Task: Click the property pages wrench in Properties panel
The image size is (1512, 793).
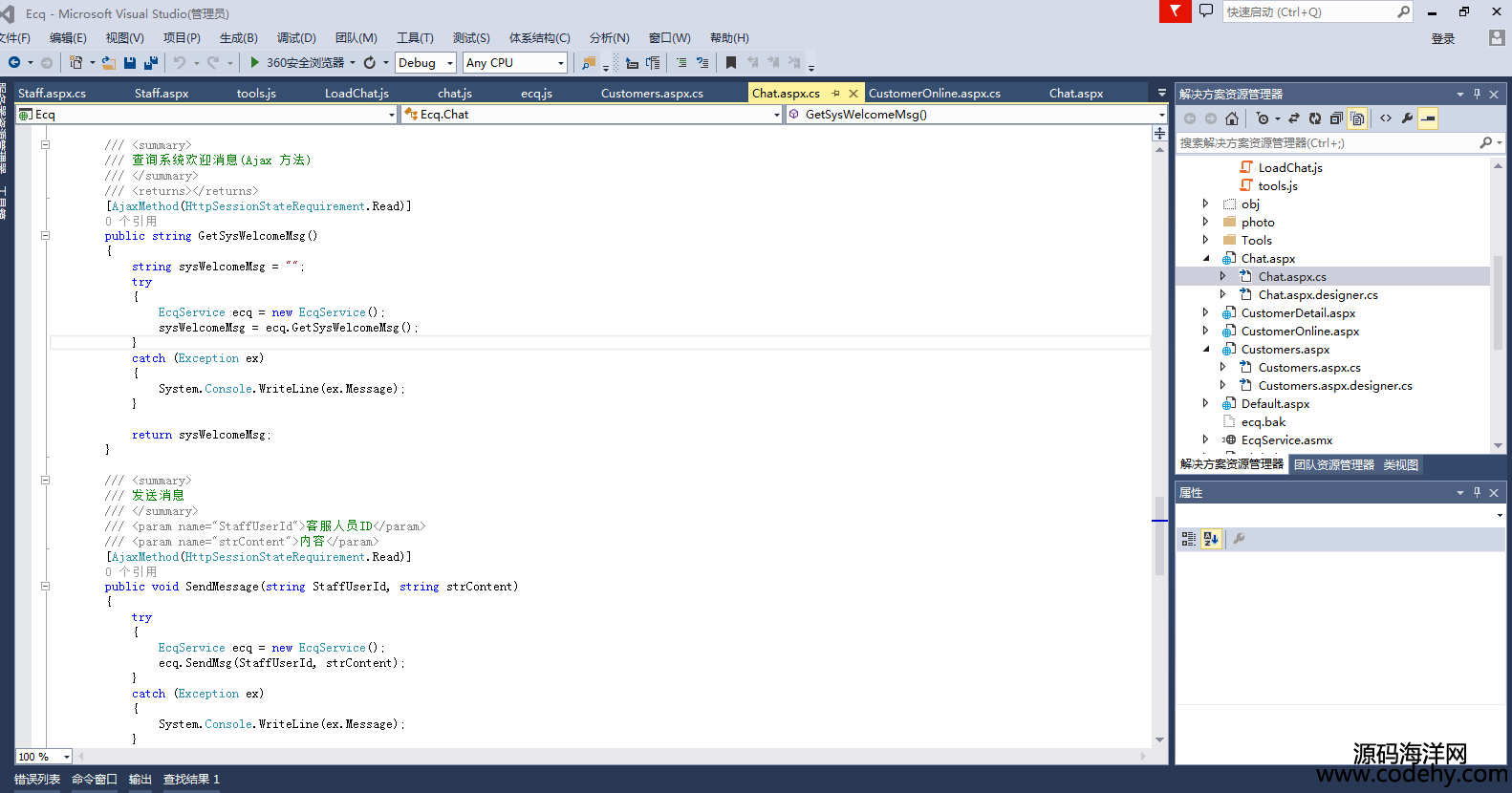Action: 1239,539
